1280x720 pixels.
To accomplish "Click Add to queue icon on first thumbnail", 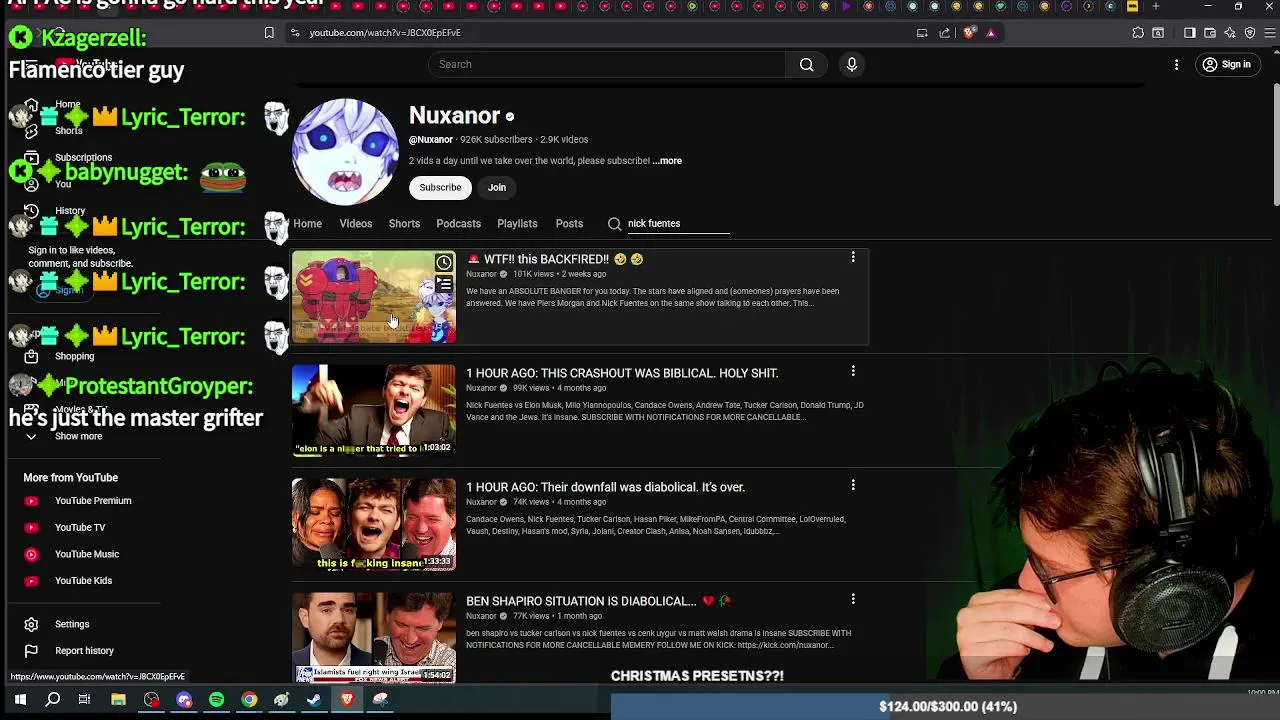I will point(444,285).
